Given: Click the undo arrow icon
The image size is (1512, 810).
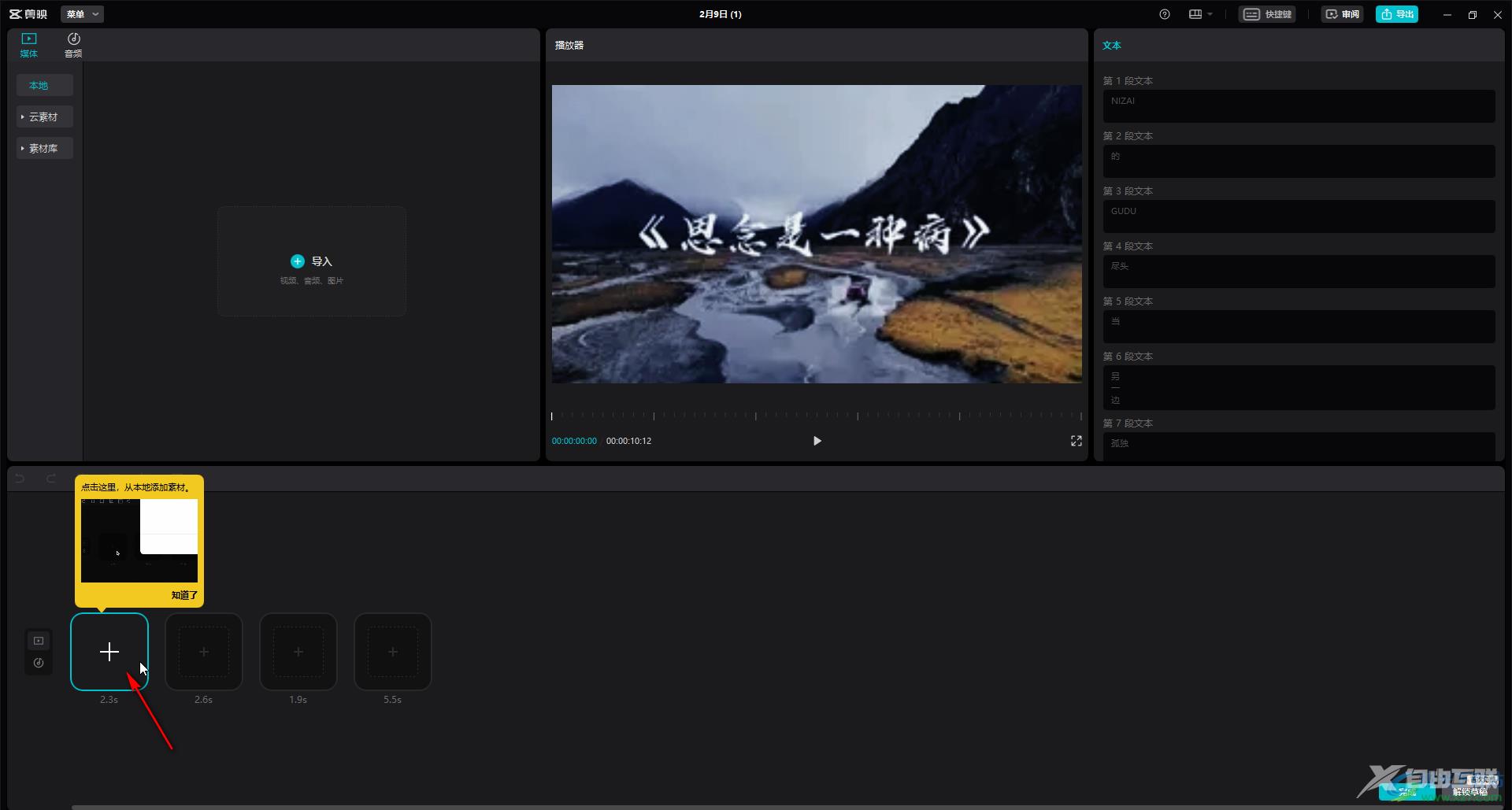Looking at the screenshot, I should [x=20, y=479].
